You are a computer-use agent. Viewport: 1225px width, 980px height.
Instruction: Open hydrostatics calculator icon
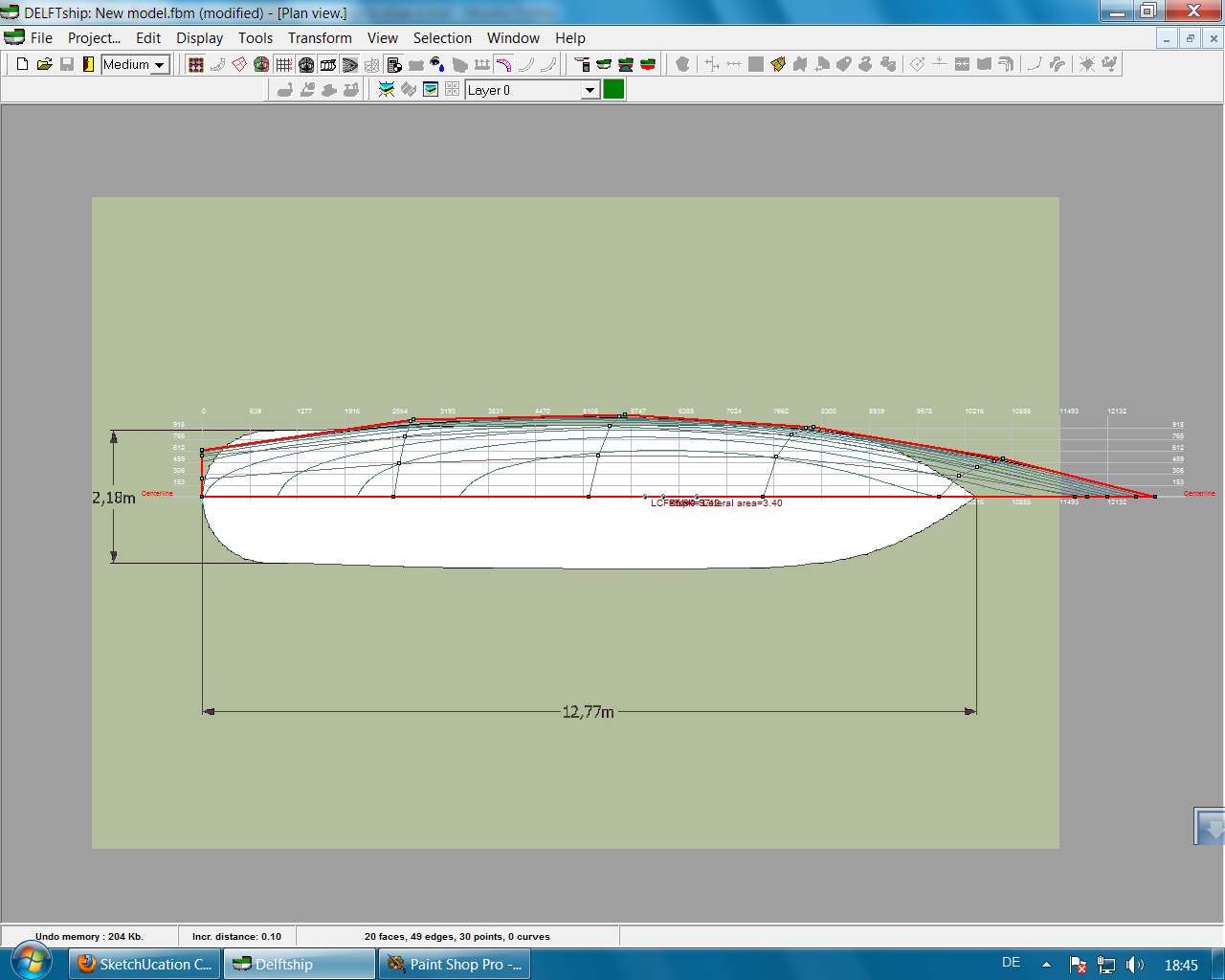[393, 64]
